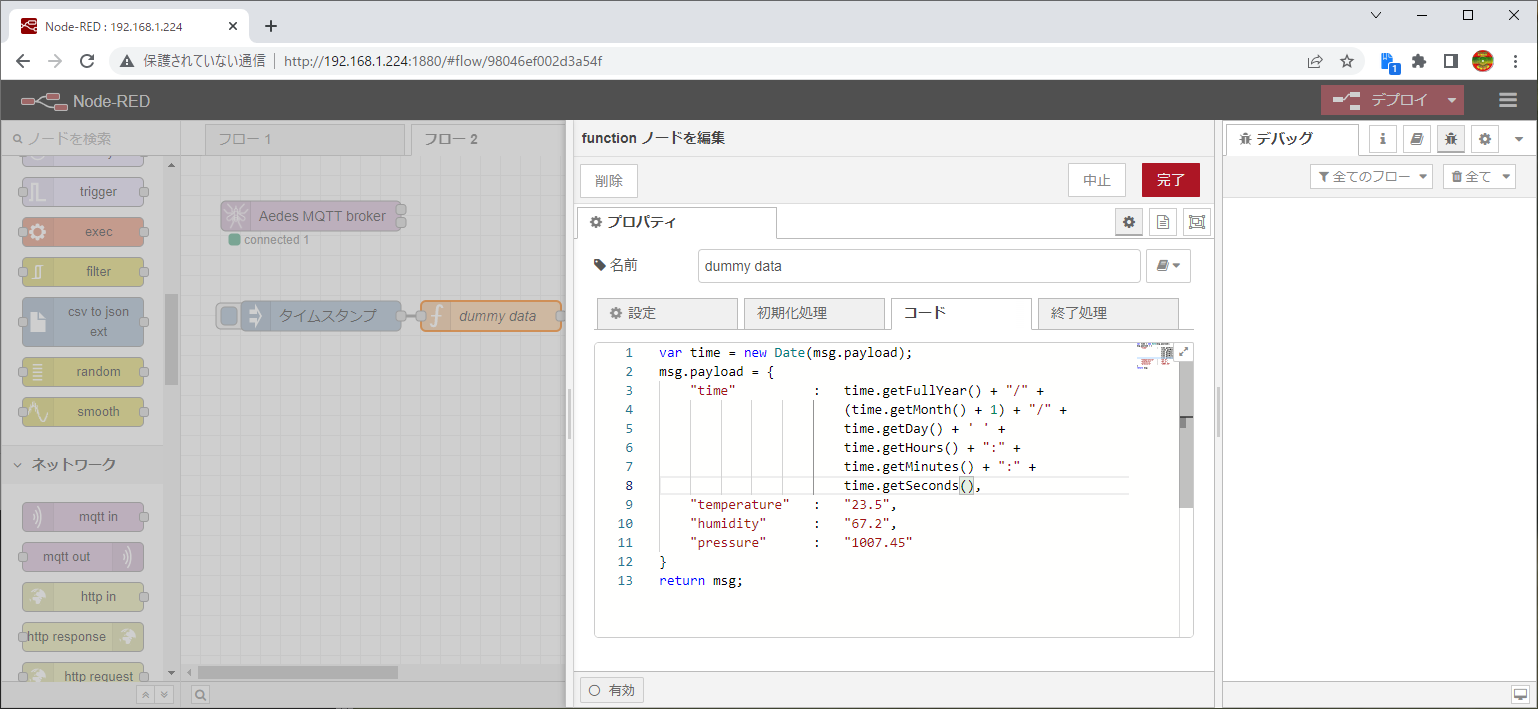Screen dimensions: 1538x709
Task: Click the name field containing dummy data
Action: [x=918, y=266]
